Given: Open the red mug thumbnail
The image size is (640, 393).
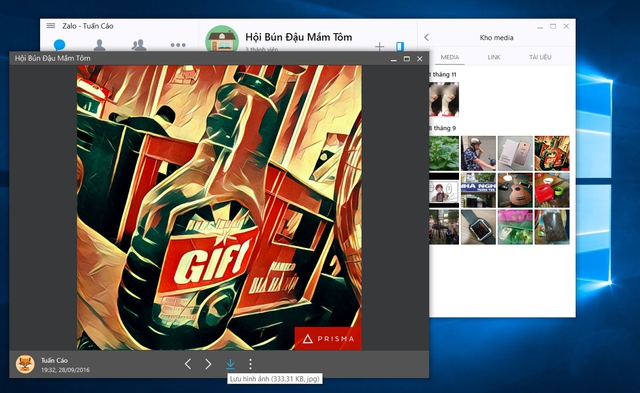Looking at the screenshot, I should (552, 190).
